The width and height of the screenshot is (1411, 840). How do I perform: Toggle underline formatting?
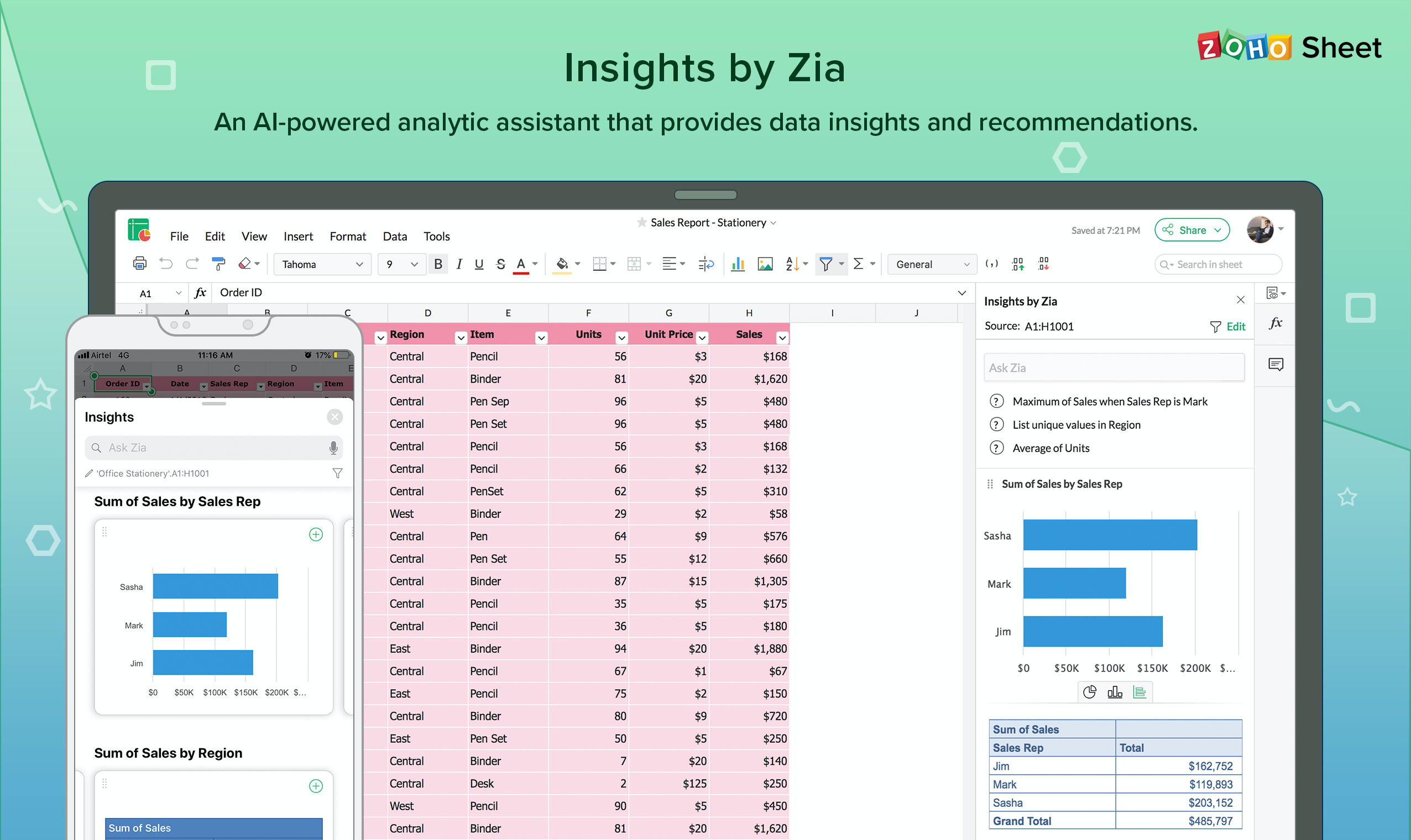(x=478, y=264)
